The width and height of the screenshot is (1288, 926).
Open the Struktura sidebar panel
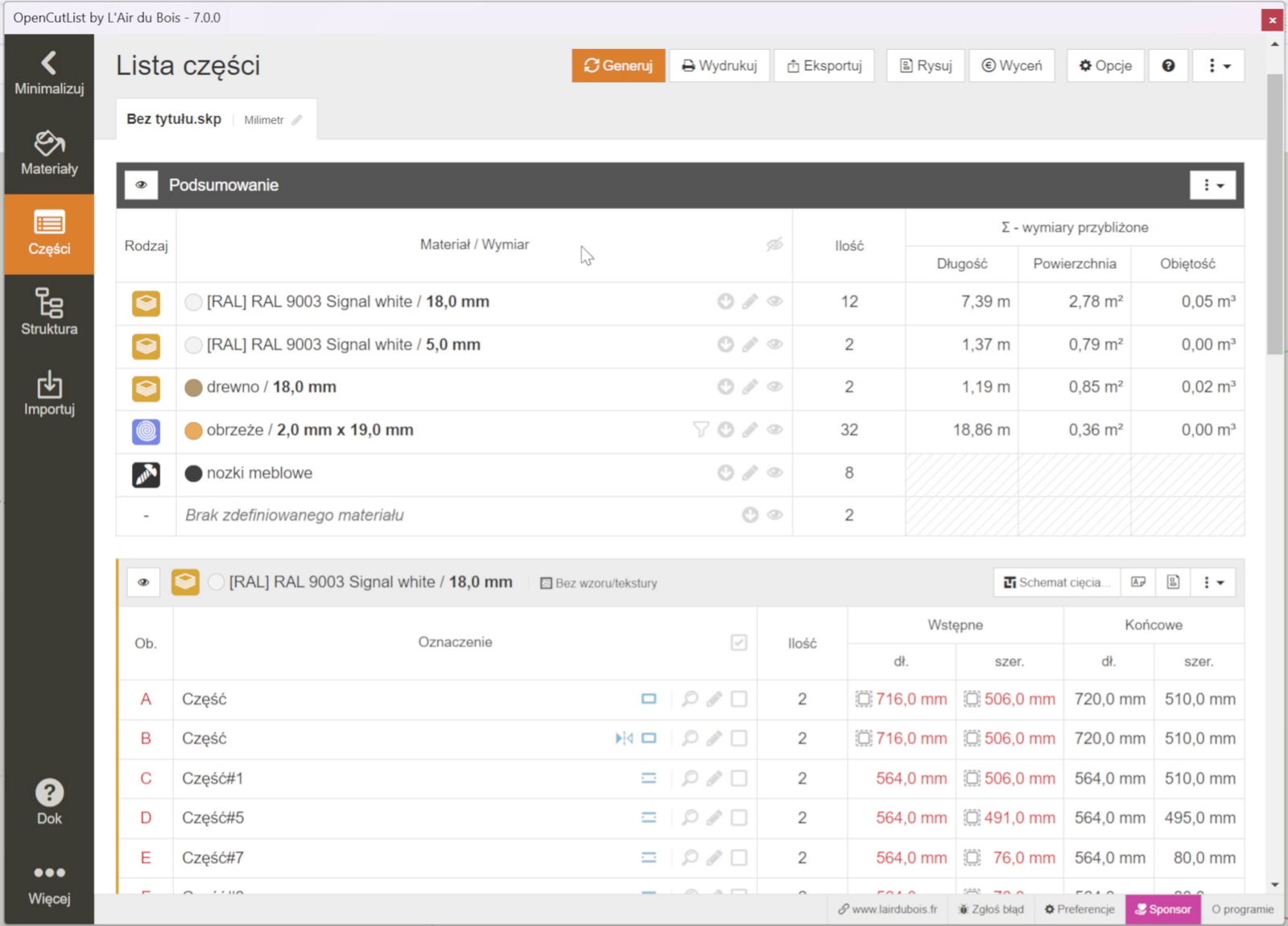(49, 312)
